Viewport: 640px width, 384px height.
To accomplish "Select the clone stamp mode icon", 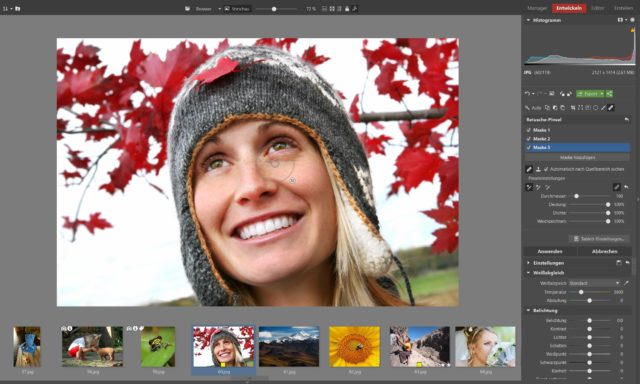I will tap(538, 169).
